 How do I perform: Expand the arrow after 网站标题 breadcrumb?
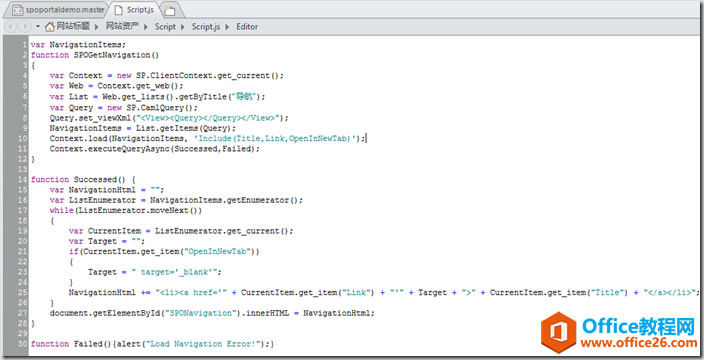pos(96,27)
